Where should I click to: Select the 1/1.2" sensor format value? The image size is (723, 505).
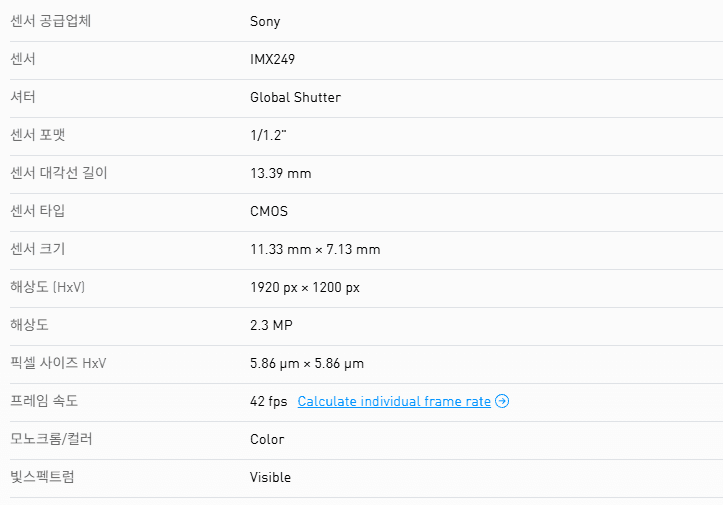[274, 135]
